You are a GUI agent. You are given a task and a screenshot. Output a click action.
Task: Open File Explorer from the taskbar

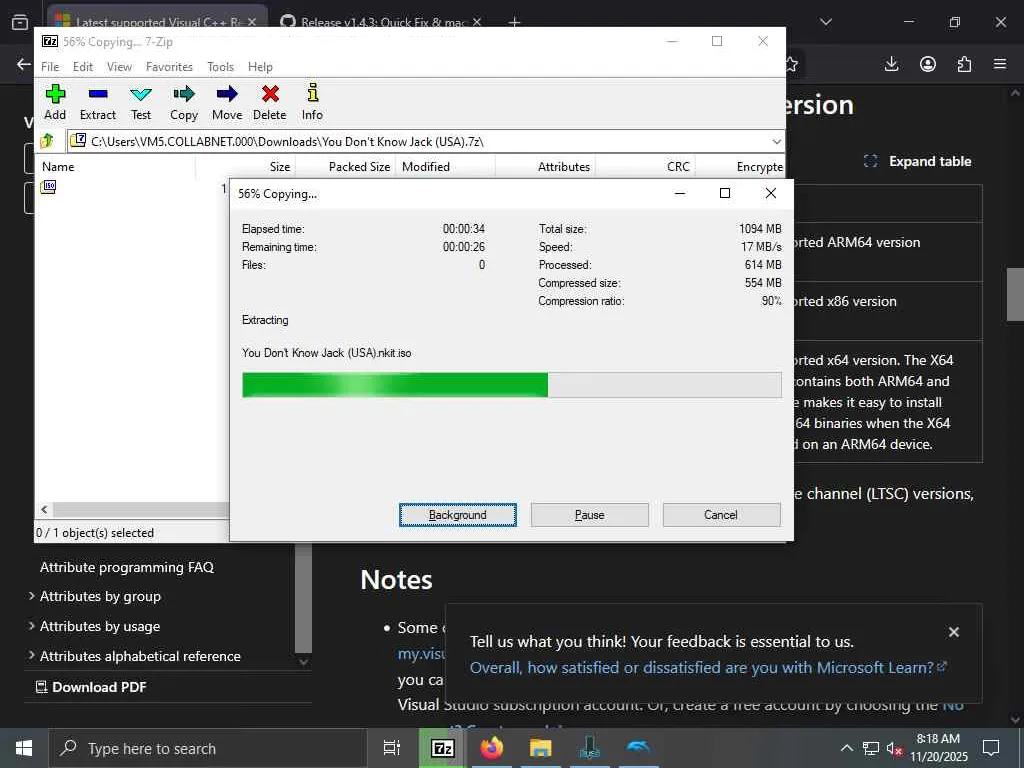coord(541,748)
